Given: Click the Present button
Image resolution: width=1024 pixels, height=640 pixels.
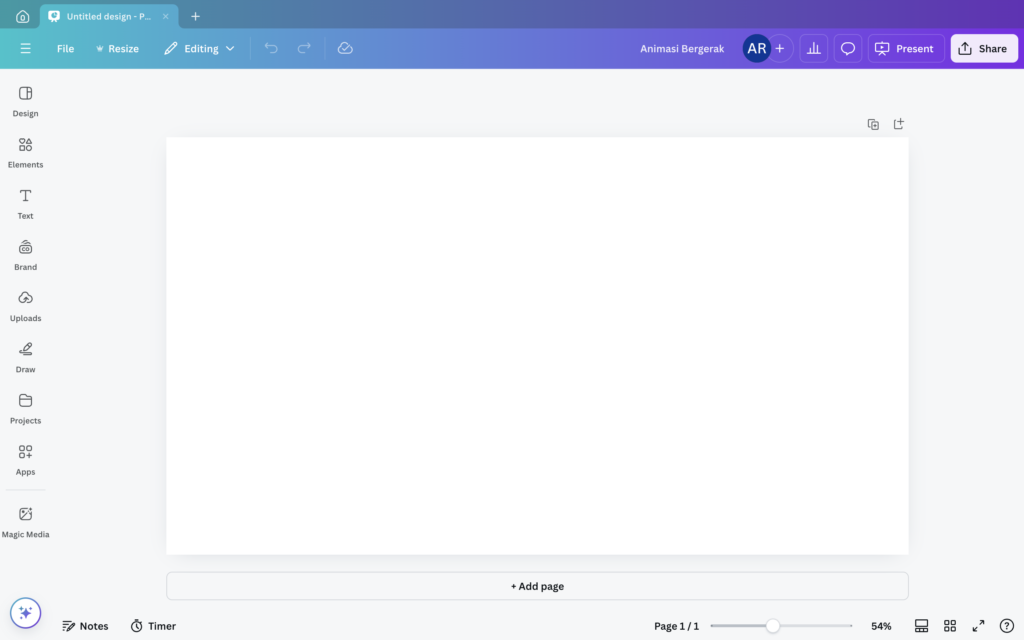Looking at the screenshot, I should coord(906,48).
